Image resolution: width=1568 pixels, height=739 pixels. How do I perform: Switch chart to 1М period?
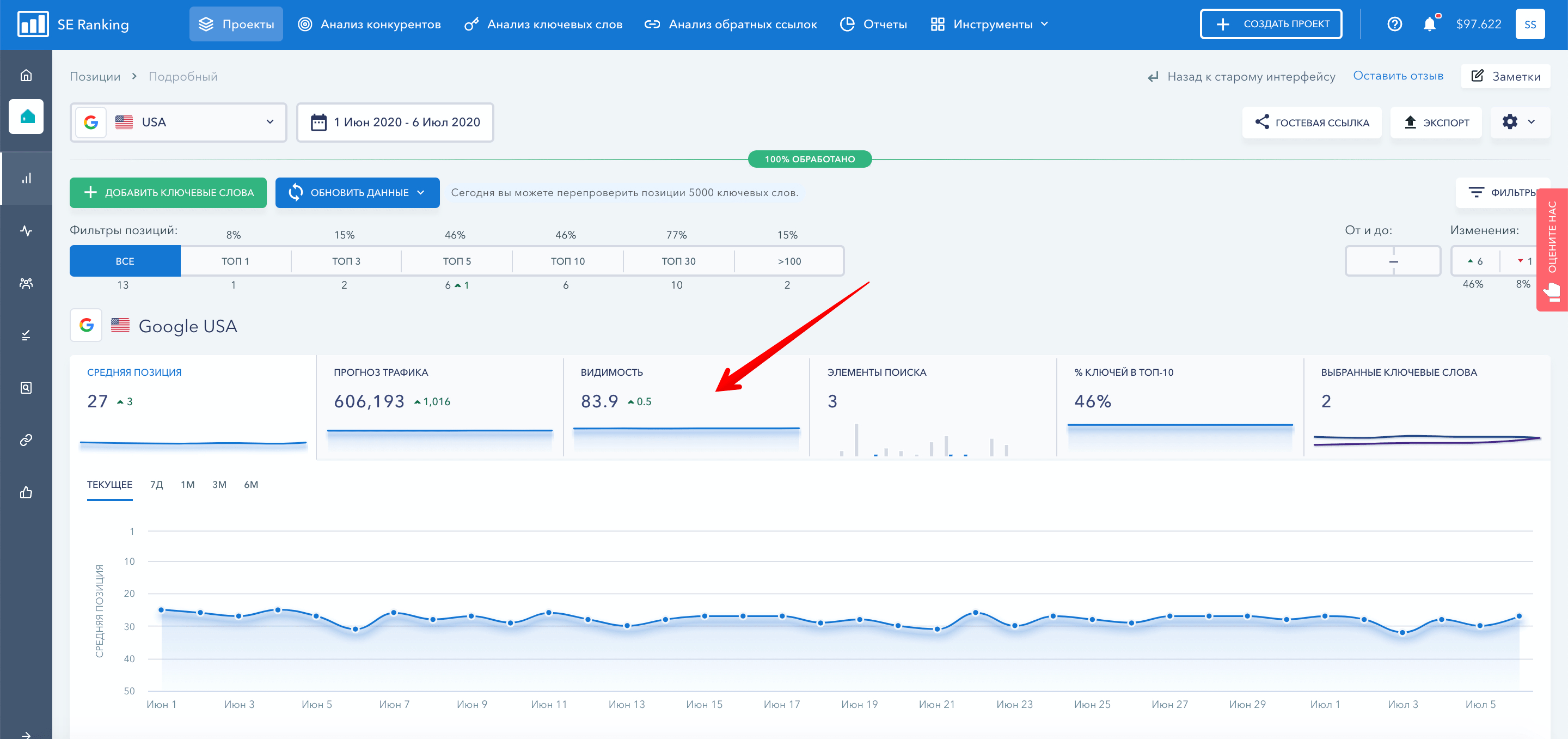[x=187, y=485]
